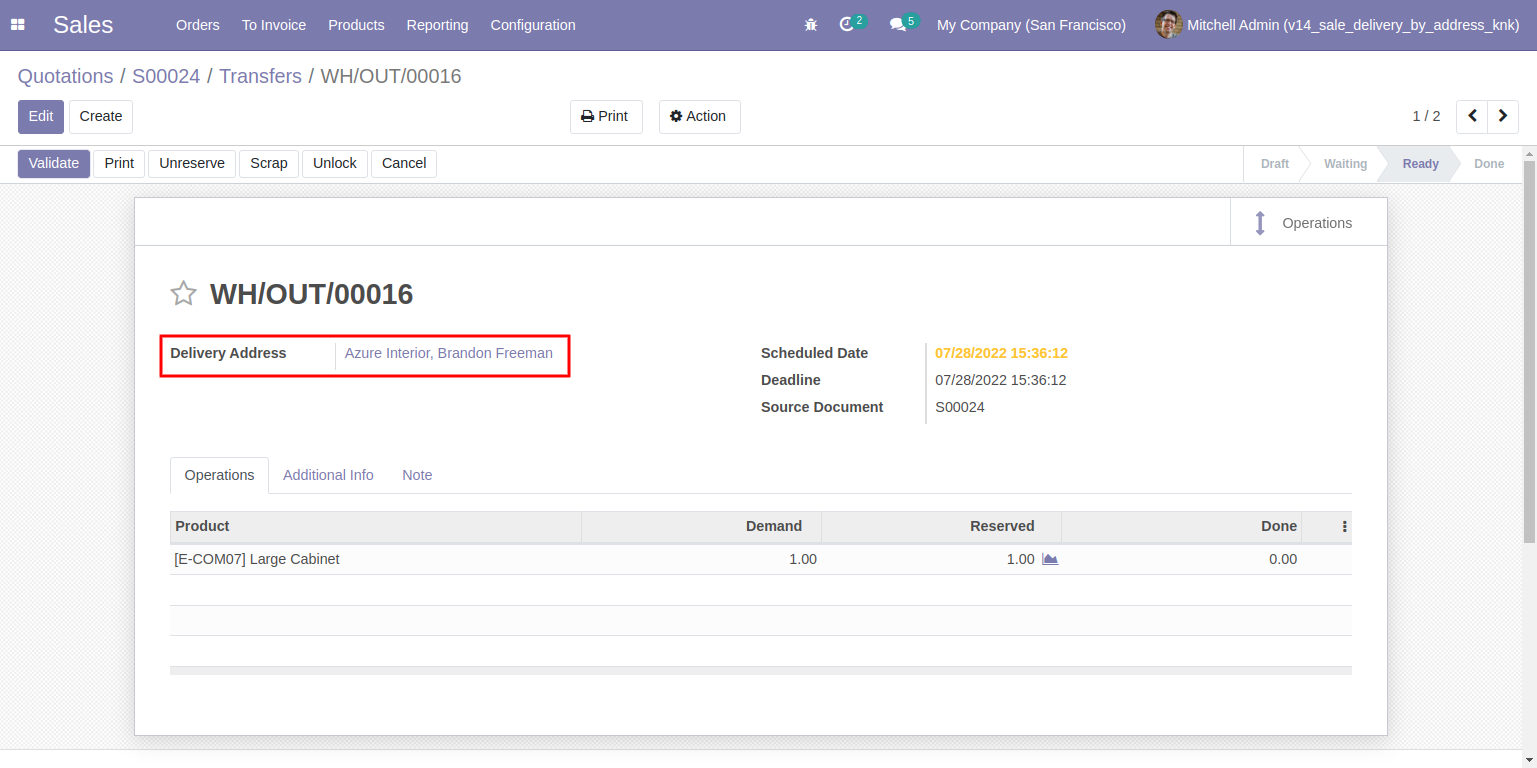Go to next record arrow
This screenshot has height=768, width=1537.
(x=1503, y=116)
